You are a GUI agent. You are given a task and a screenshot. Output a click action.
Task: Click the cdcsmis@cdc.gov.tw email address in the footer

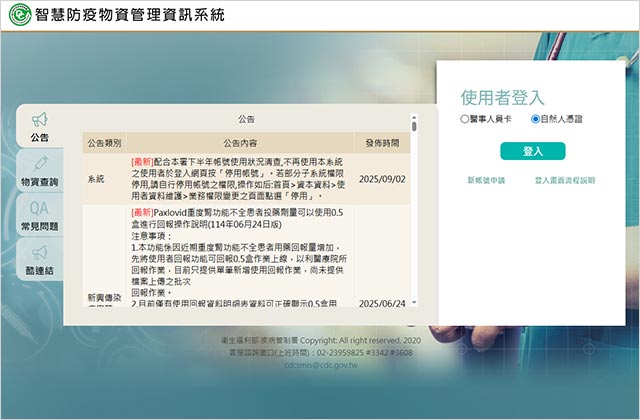click(x=320, y=366)
